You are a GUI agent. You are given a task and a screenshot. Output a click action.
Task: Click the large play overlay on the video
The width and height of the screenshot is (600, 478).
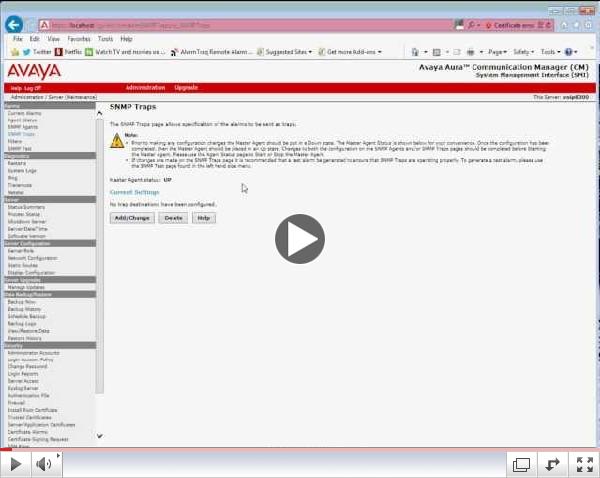click(x=300, y=239)
